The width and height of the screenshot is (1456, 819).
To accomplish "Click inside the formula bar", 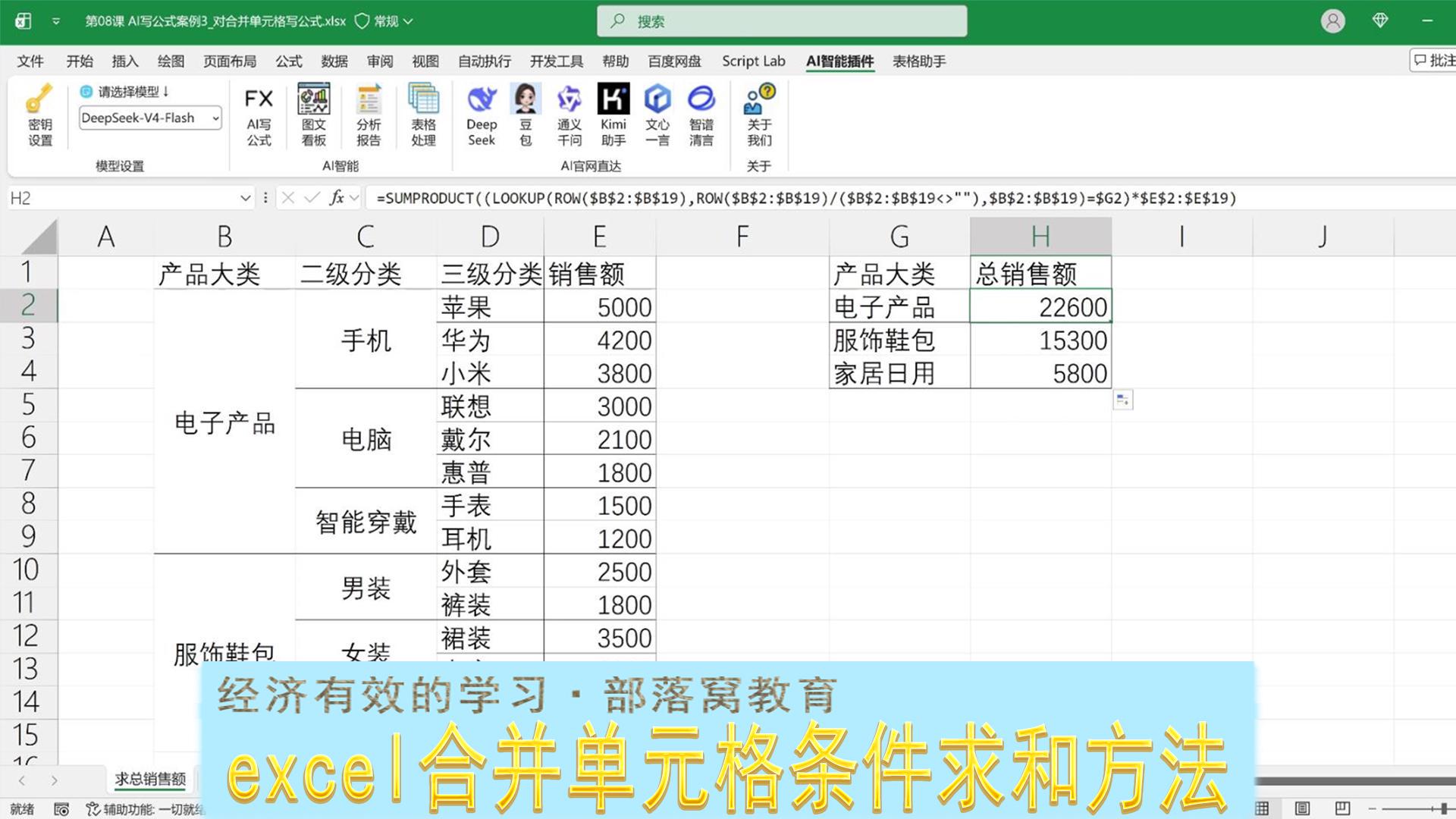I will coord(910,198).
